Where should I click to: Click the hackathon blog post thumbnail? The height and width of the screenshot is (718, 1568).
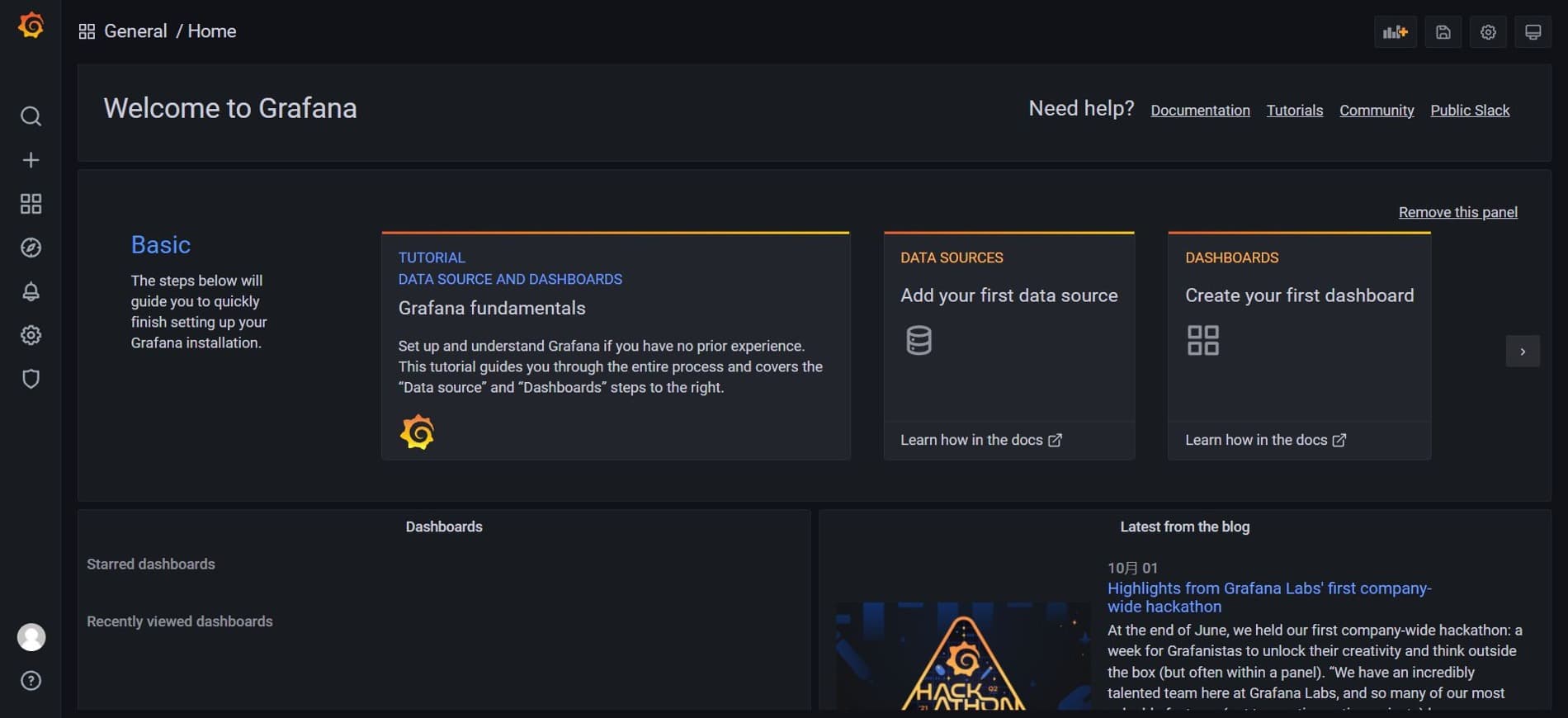coord(963,656)
